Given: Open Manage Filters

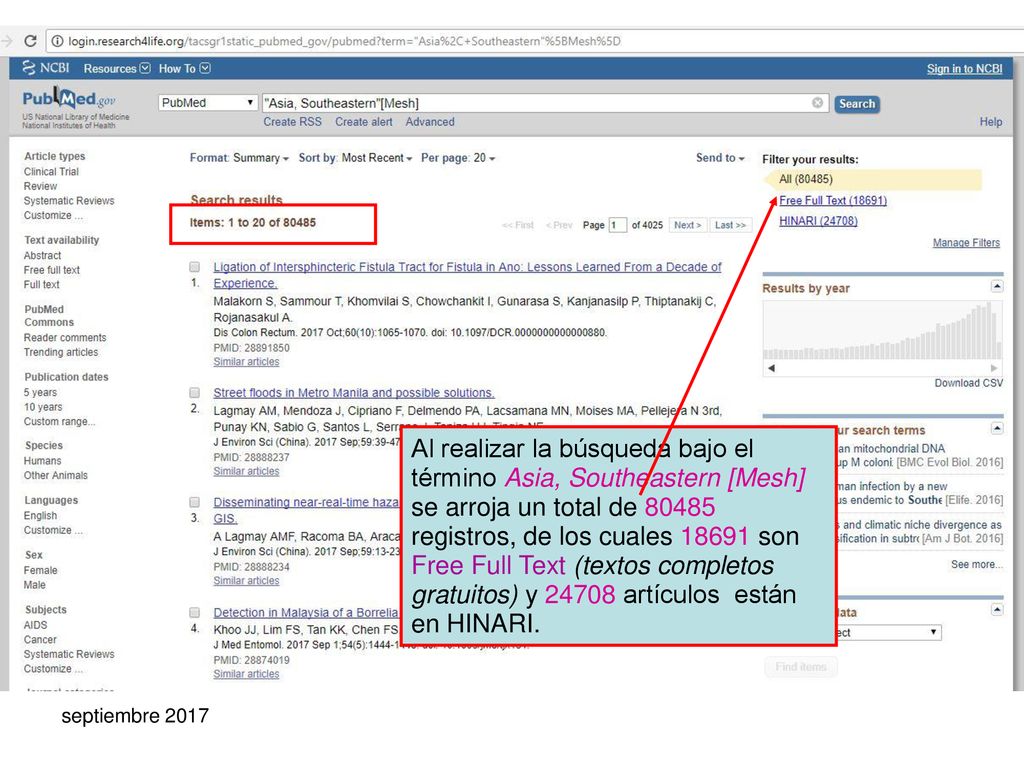Looking at the screenshot, I should pos(966,243).
